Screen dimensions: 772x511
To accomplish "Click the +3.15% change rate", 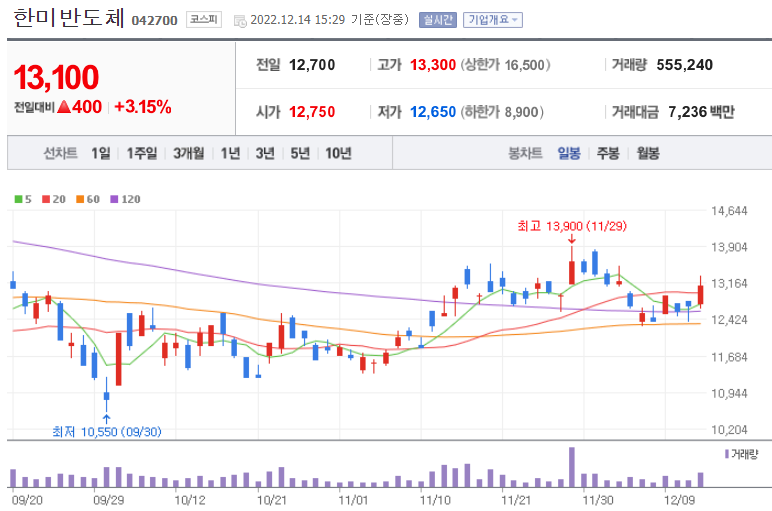I will (x=143, y=107).
